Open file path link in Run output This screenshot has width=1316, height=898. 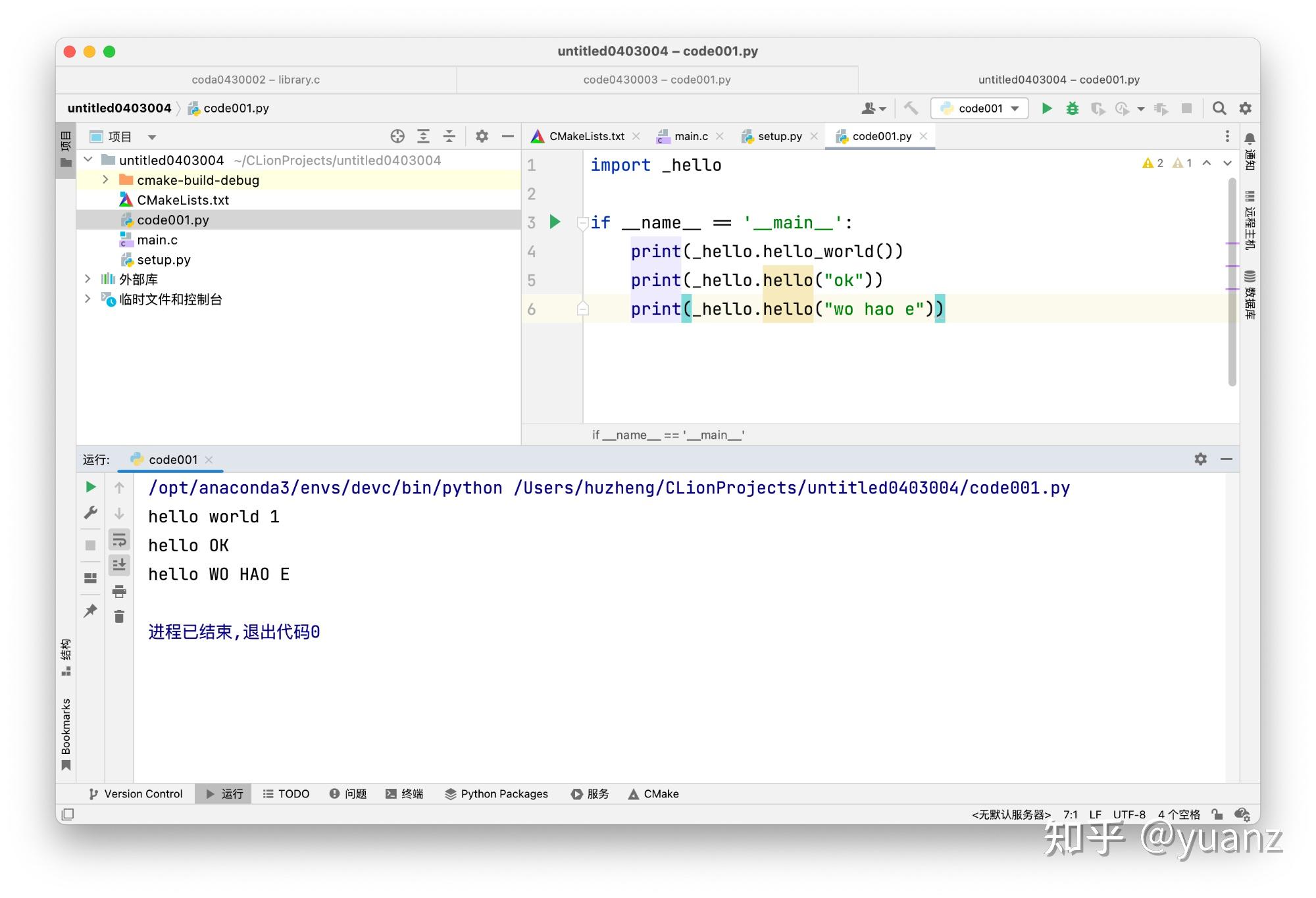(x=792, y=488)
